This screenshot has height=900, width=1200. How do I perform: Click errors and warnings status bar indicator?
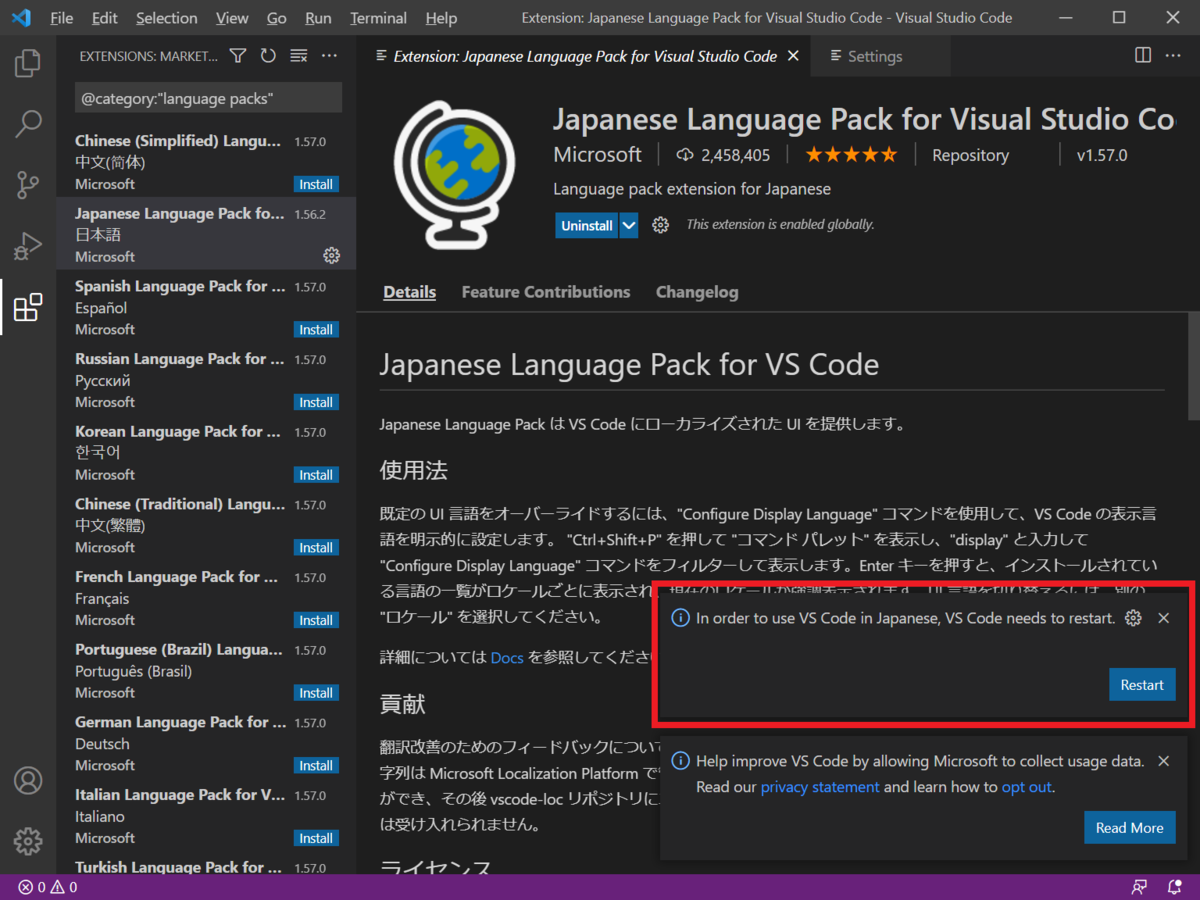pos(47,887)
